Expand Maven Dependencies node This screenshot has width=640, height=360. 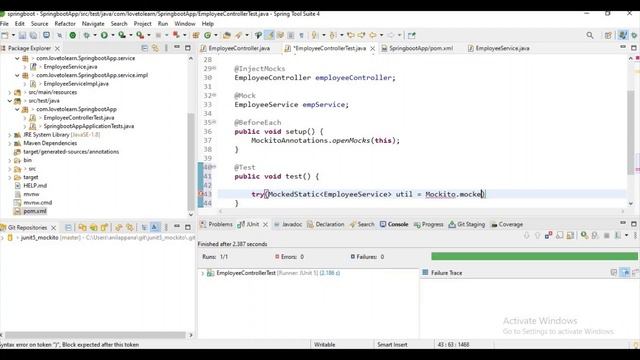click(x=9, y=143)
